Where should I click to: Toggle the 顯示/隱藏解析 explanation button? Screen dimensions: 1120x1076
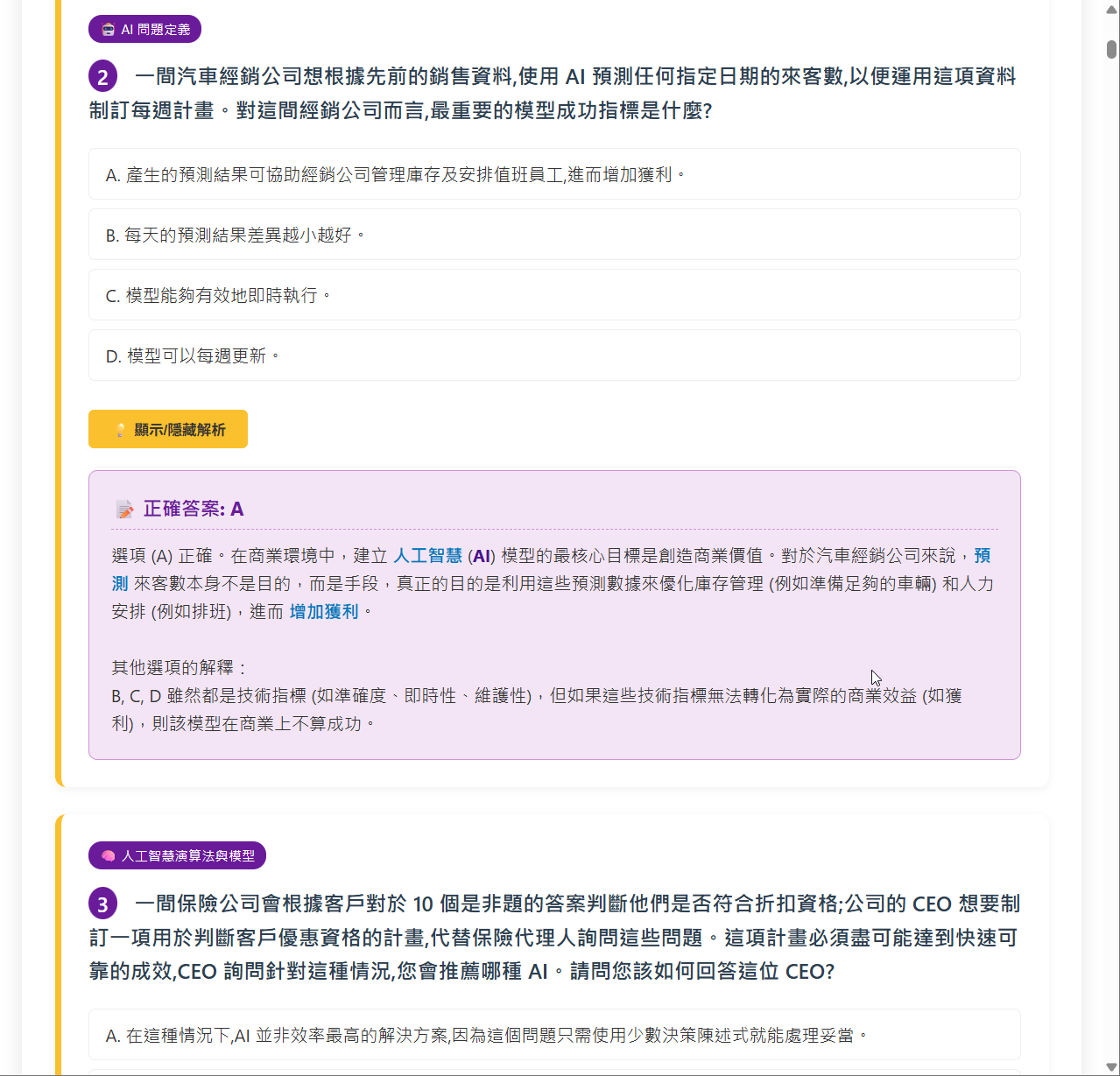coord(168,429)
